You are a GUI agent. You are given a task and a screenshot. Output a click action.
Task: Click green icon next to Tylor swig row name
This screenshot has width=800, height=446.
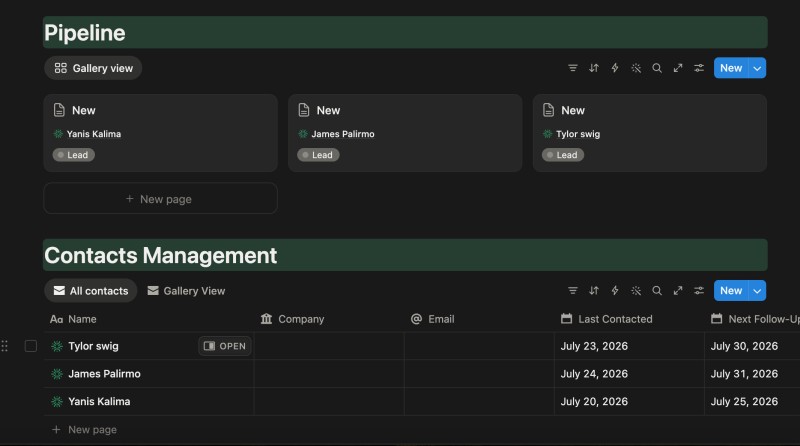pyautogui.click(x=57, y=346)
